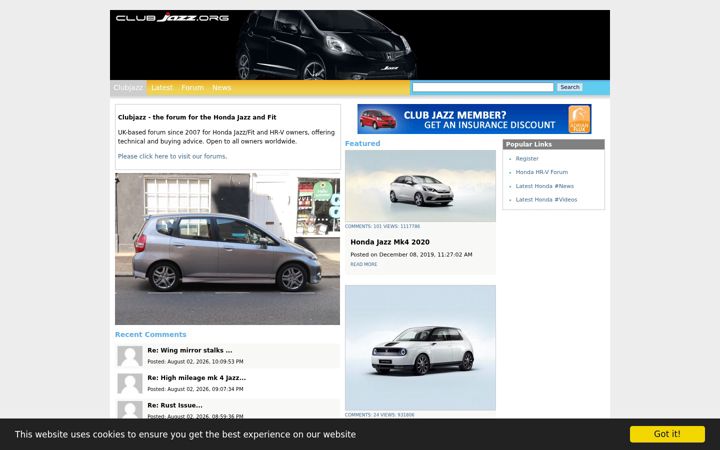Click avatar beside Wing mirror stalks comment
Viewport: 720px width, 450px height.
click(130, 356)
